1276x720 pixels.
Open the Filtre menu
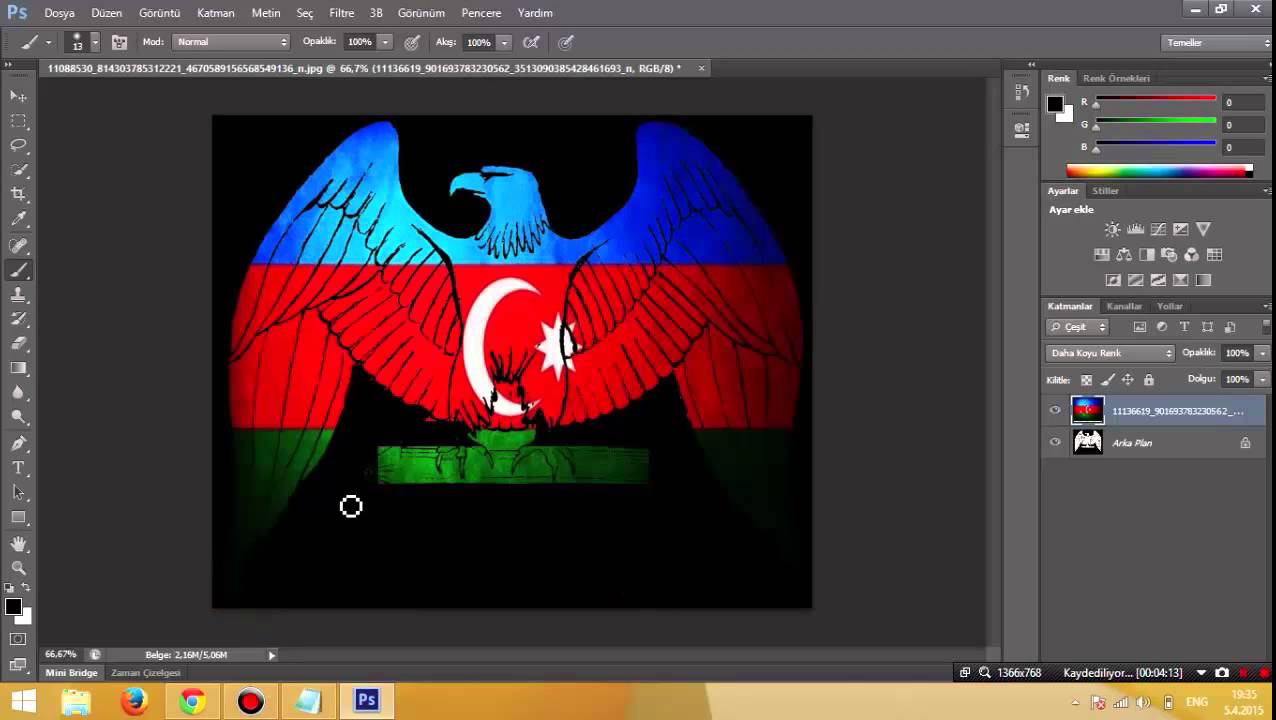(342, 13)
